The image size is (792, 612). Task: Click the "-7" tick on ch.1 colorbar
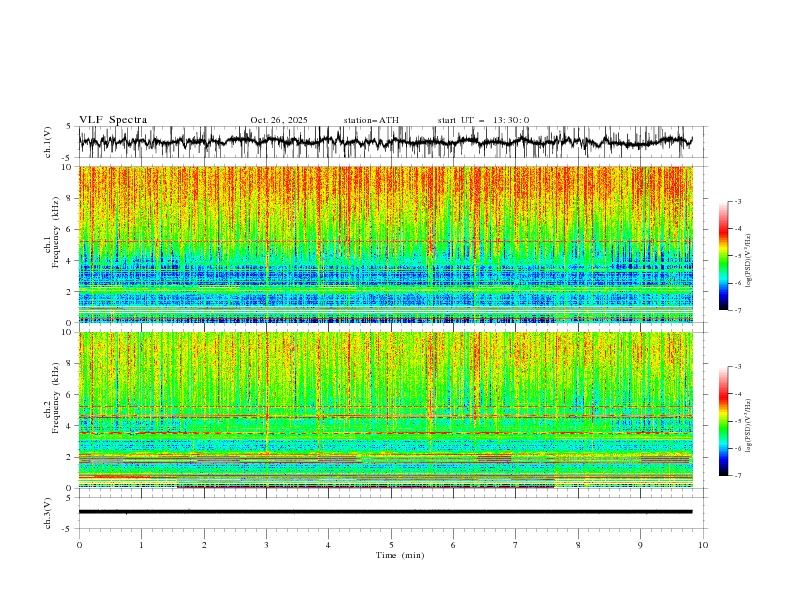click(x=738, y=310)
